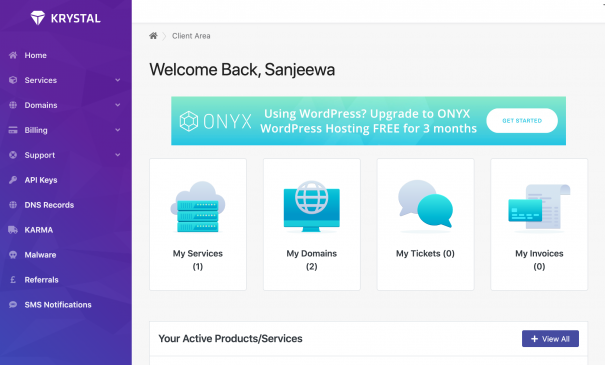Click the DNS Records globe icon
This screenshot has width=605, height=365.
[13, 205]
